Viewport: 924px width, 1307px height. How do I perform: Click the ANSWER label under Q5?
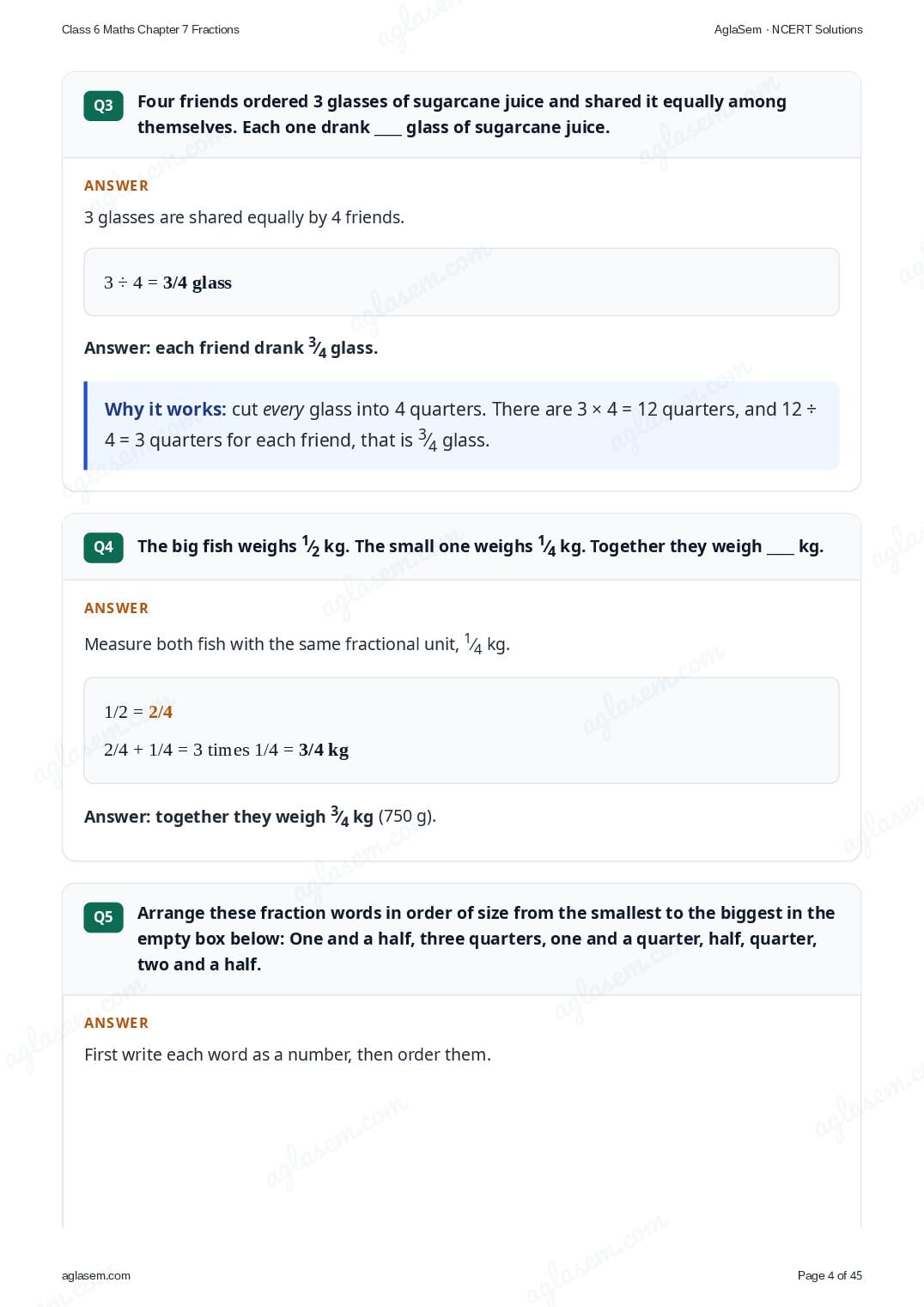tap(116, 1023)
